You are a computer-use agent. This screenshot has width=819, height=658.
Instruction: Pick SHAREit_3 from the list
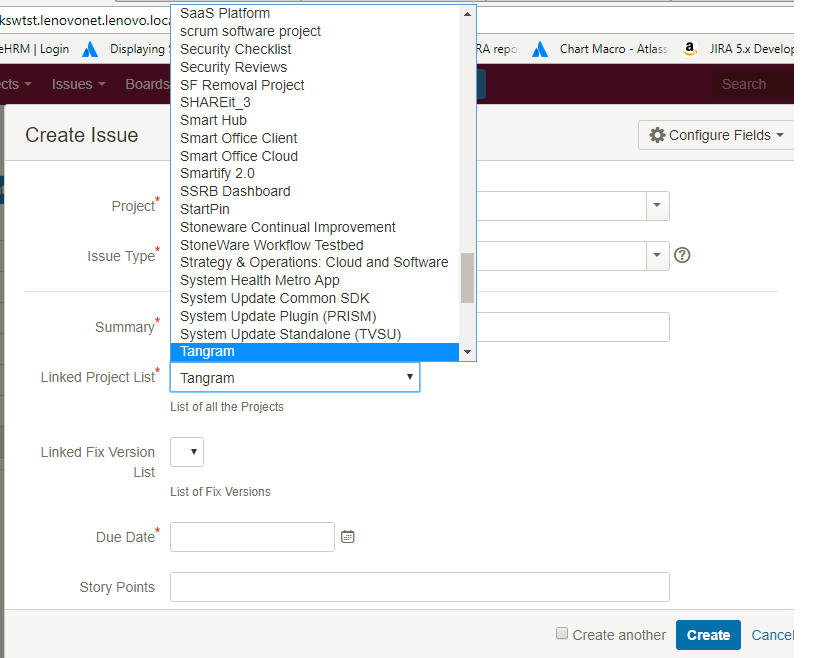click(x=315, y=102)
